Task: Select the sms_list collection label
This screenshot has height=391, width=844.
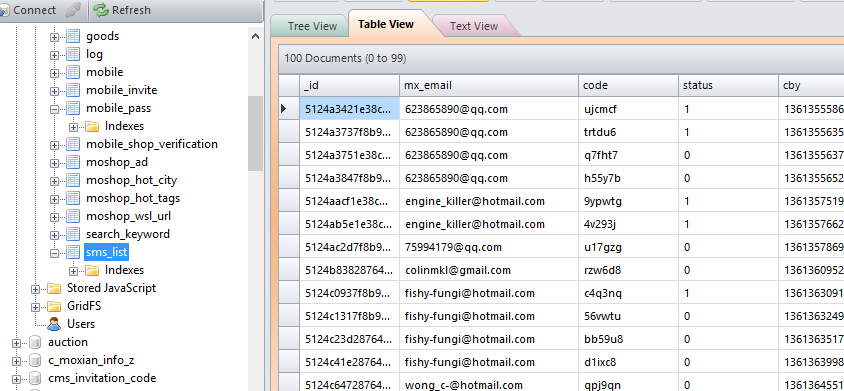Action: [x=106, y=252]
